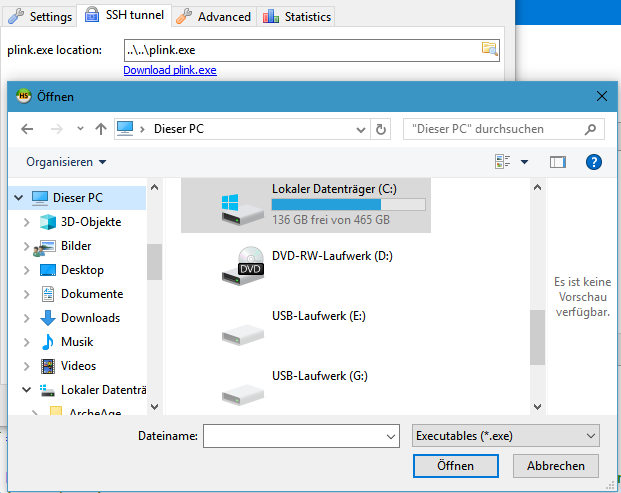Switch to the SSH tunnel tab
This screenshot has height=493, width=621.
coord(124,15)
